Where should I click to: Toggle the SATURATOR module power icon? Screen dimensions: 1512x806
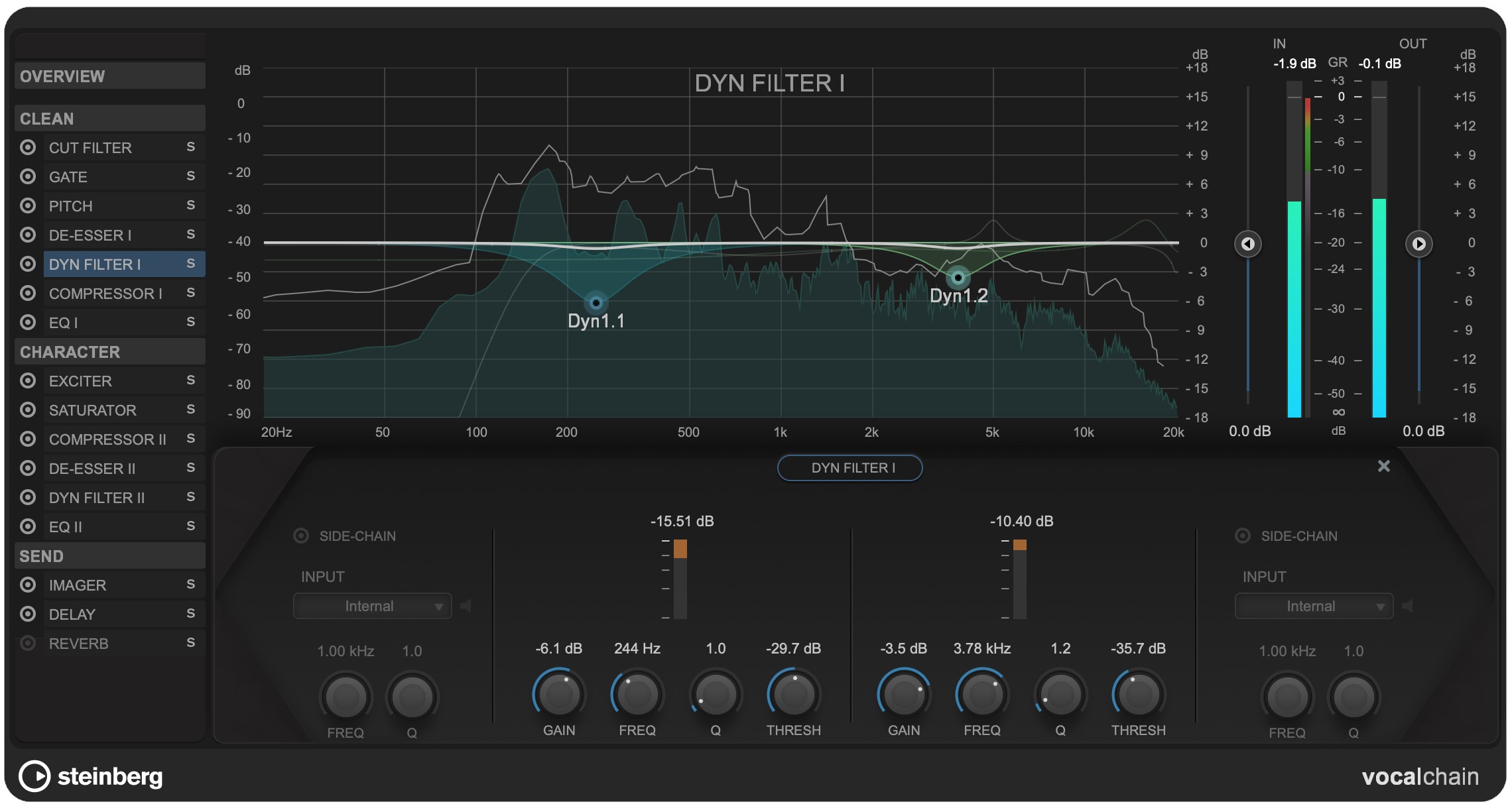coord(27,410)
